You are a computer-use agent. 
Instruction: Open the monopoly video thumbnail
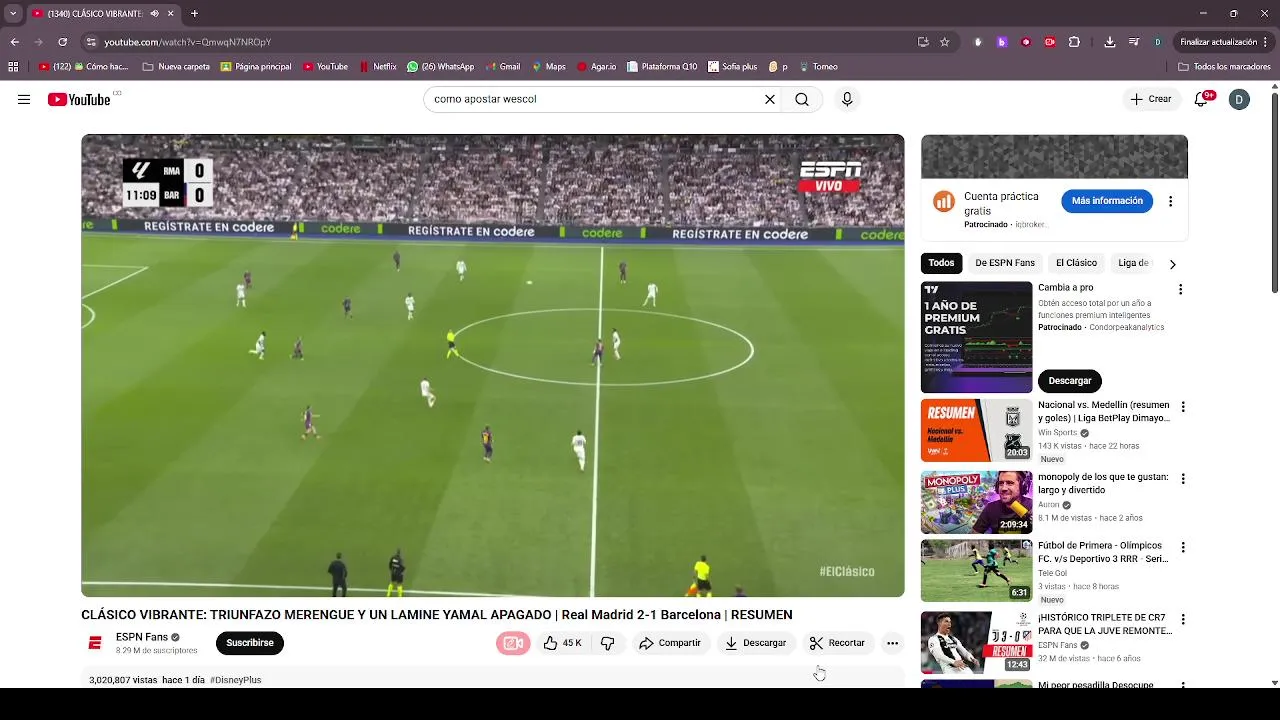[x=976, y=502]
